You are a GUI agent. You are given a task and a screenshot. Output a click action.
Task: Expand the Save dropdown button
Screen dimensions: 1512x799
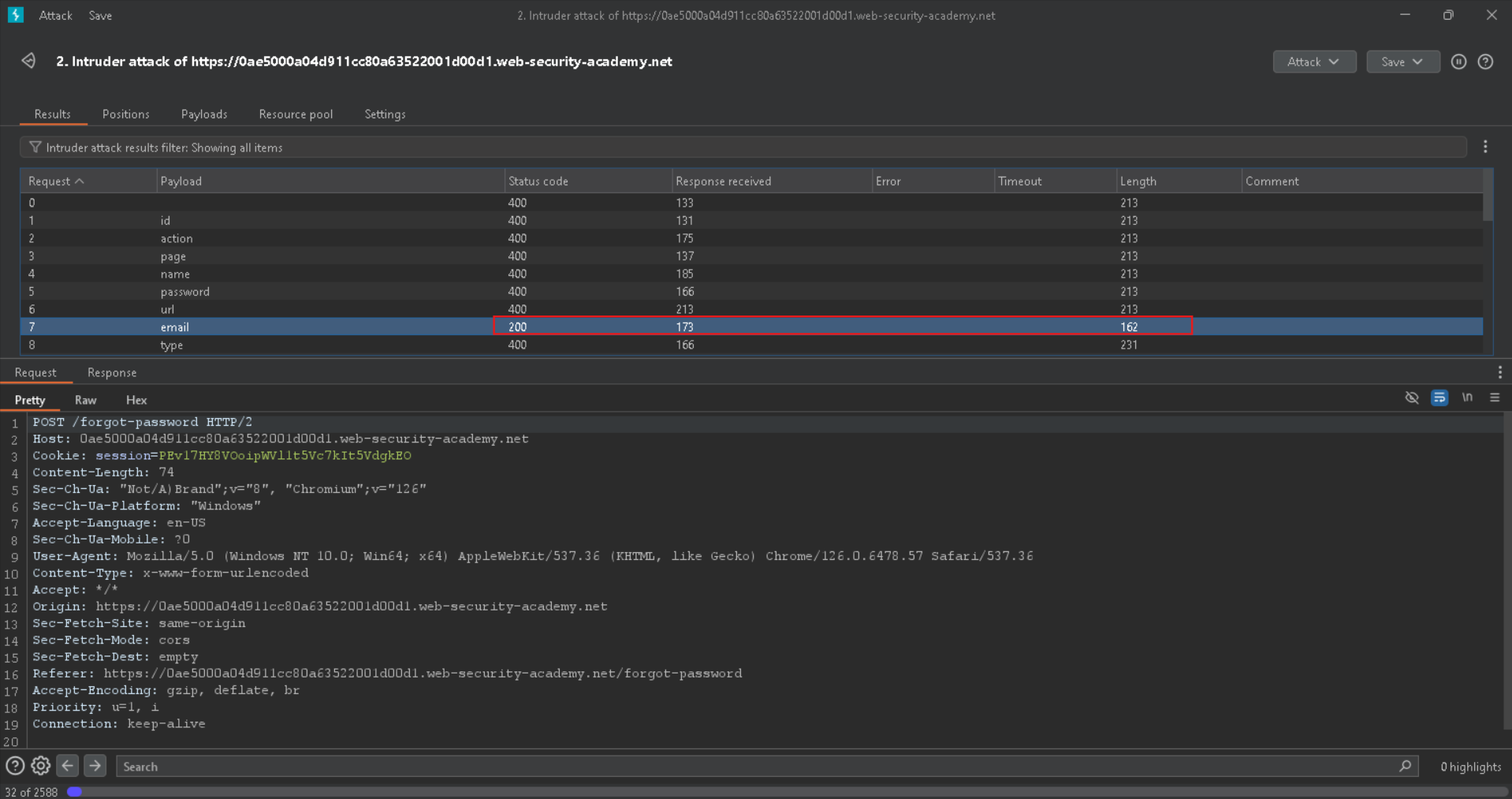(1402, 62)
